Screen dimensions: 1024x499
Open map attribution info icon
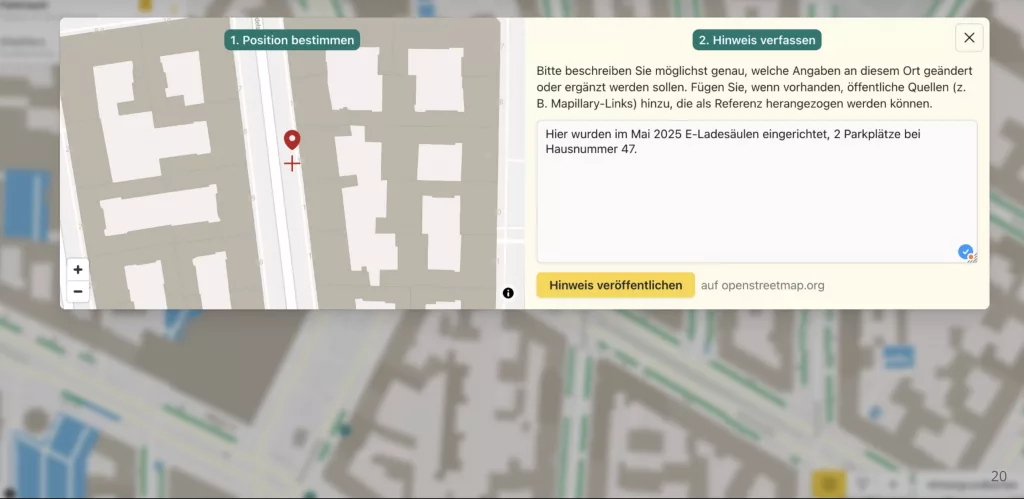pyautogui.click(x=508, y=293)
